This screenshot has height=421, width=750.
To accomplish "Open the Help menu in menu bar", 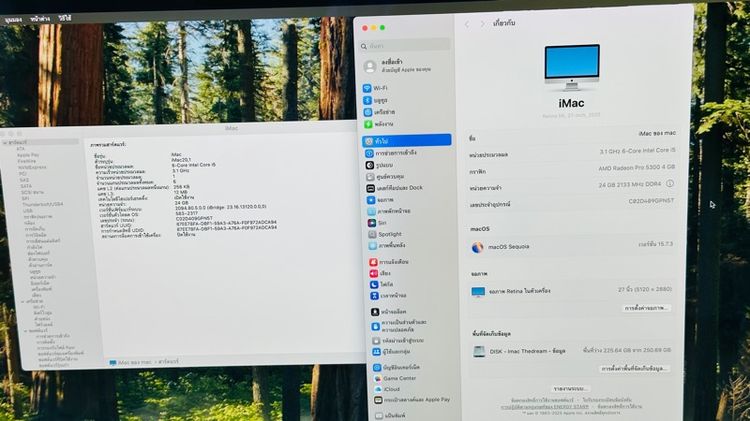I will pyautogui.click(x=65, y=18).
